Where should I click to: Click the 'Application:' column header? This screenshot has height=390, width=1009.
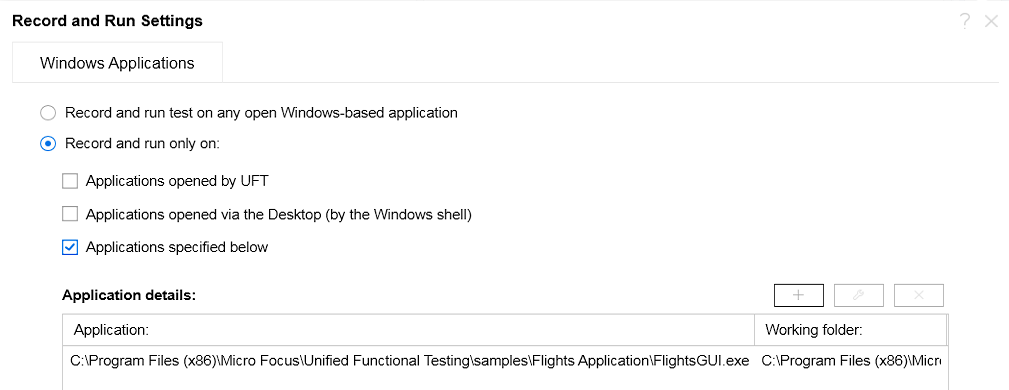pyautogui.click(x=409, y=330)
